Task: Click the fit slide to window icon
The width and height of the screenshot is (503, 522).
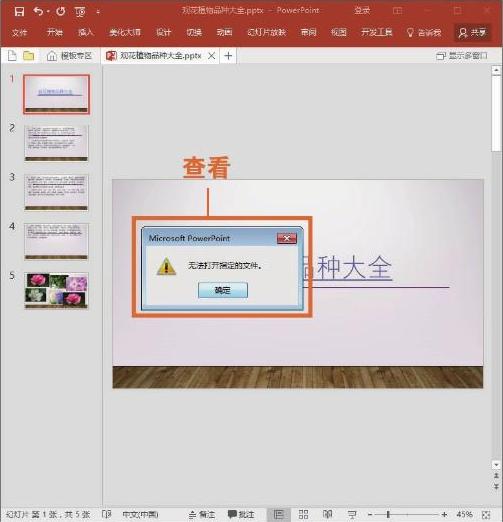Action: [486, 514]
